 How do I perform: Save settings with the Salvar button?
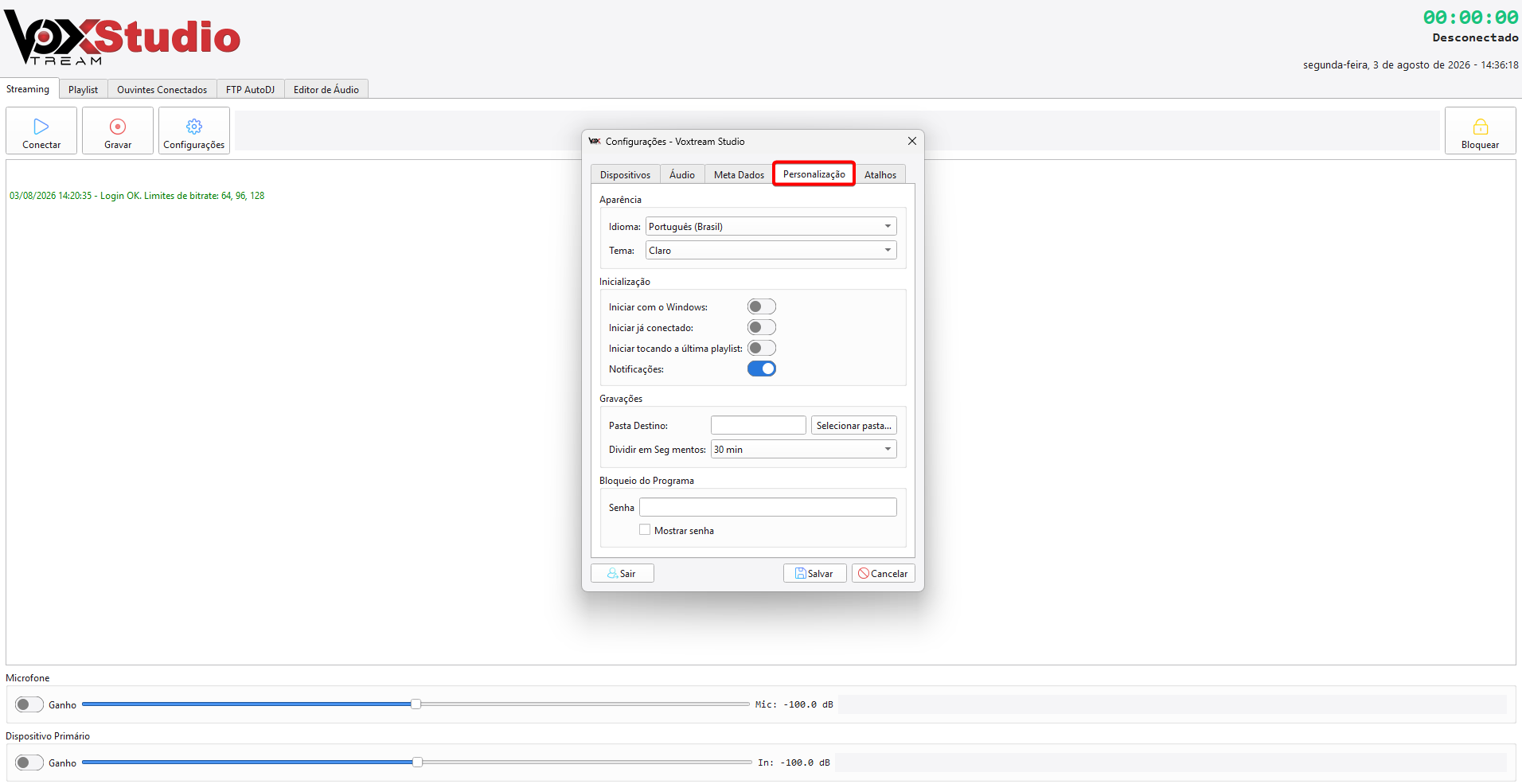tap(815, 573)
